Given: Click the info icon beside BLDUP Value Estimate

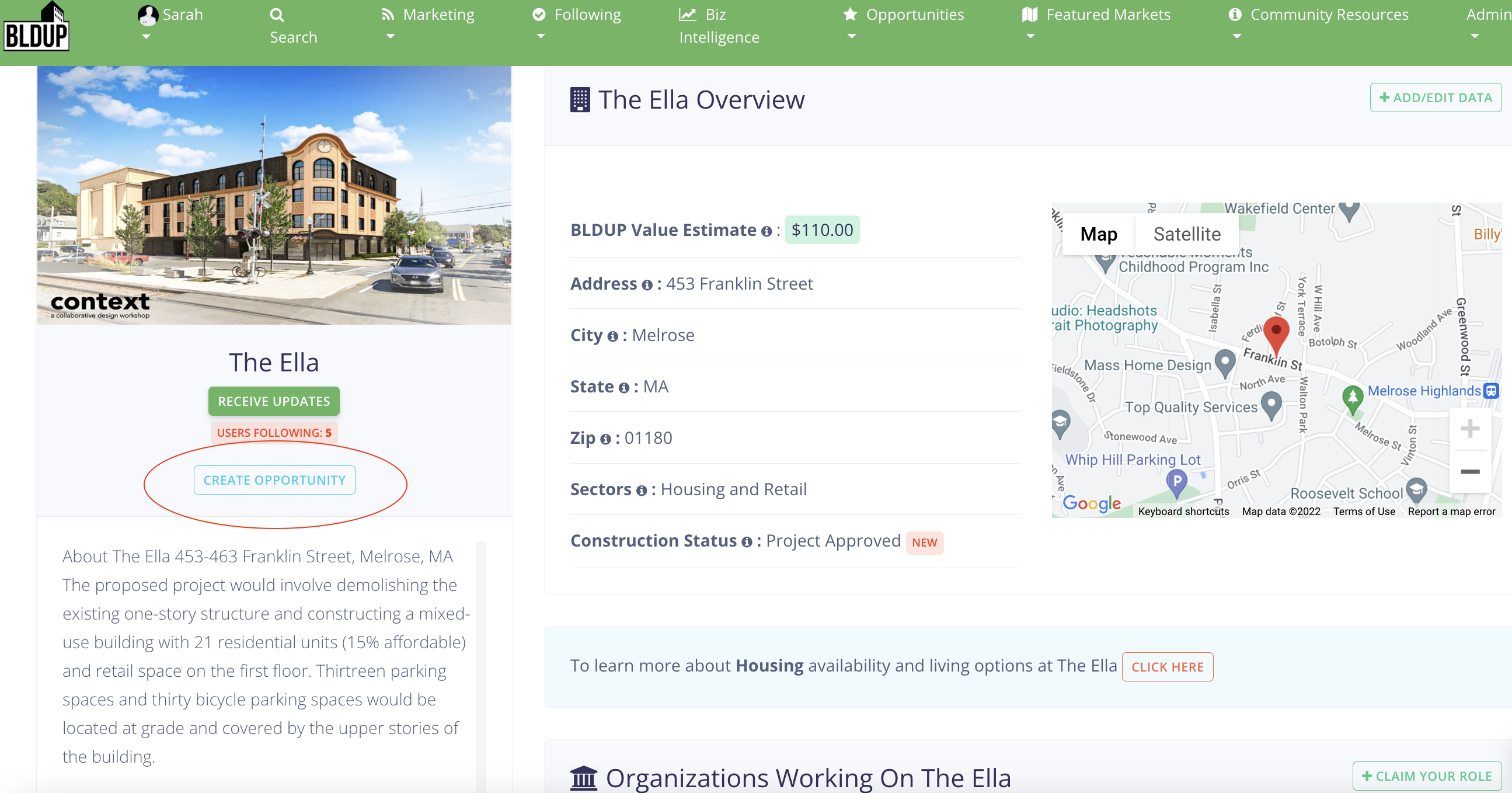Looking at the screenshot, I should 766,231.
